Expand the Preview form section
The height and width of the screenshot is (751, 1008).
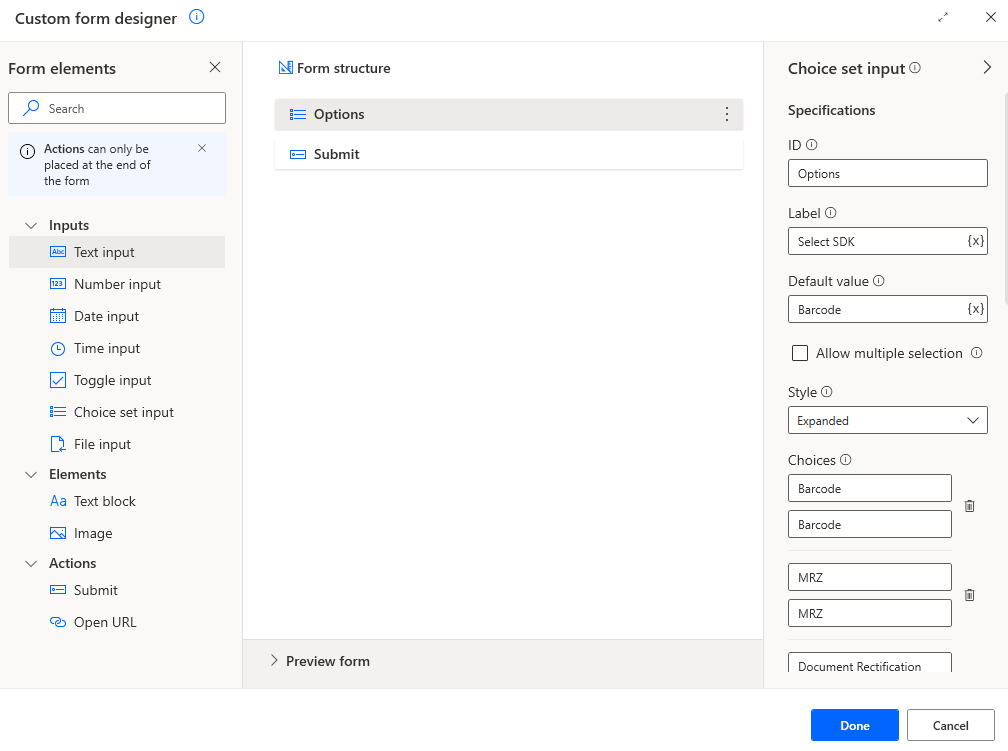pos(275,661)
